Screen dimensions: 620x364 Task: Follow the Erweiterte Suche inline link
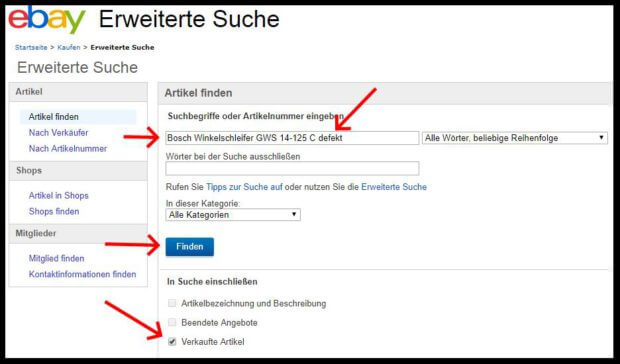pyautogui.click(x=394, y=187)
